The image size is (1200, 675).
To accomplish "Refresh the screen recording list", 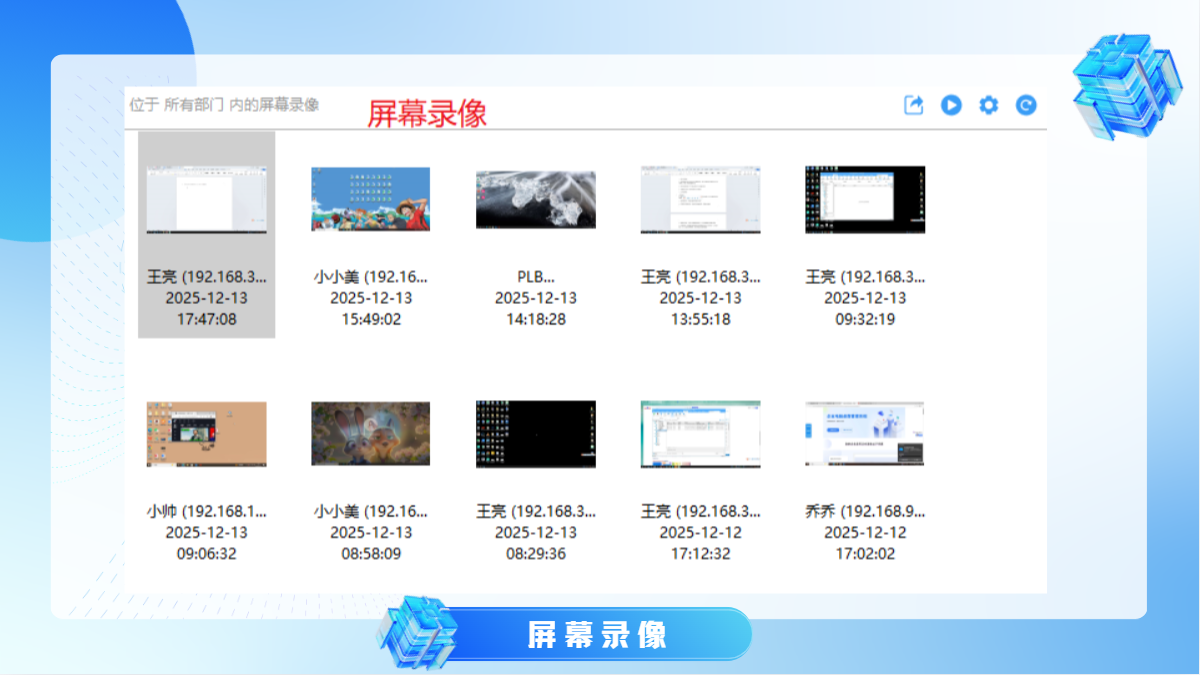I will (x=1025, y=105).
